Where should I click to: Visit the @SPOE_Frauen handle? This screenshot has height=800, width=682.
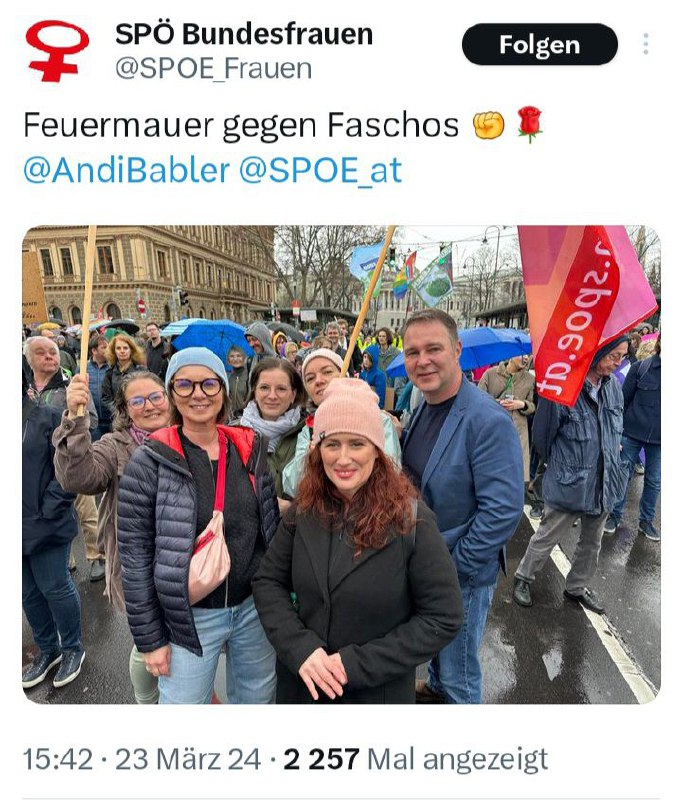pyautogui.click(x=213, y=69)
